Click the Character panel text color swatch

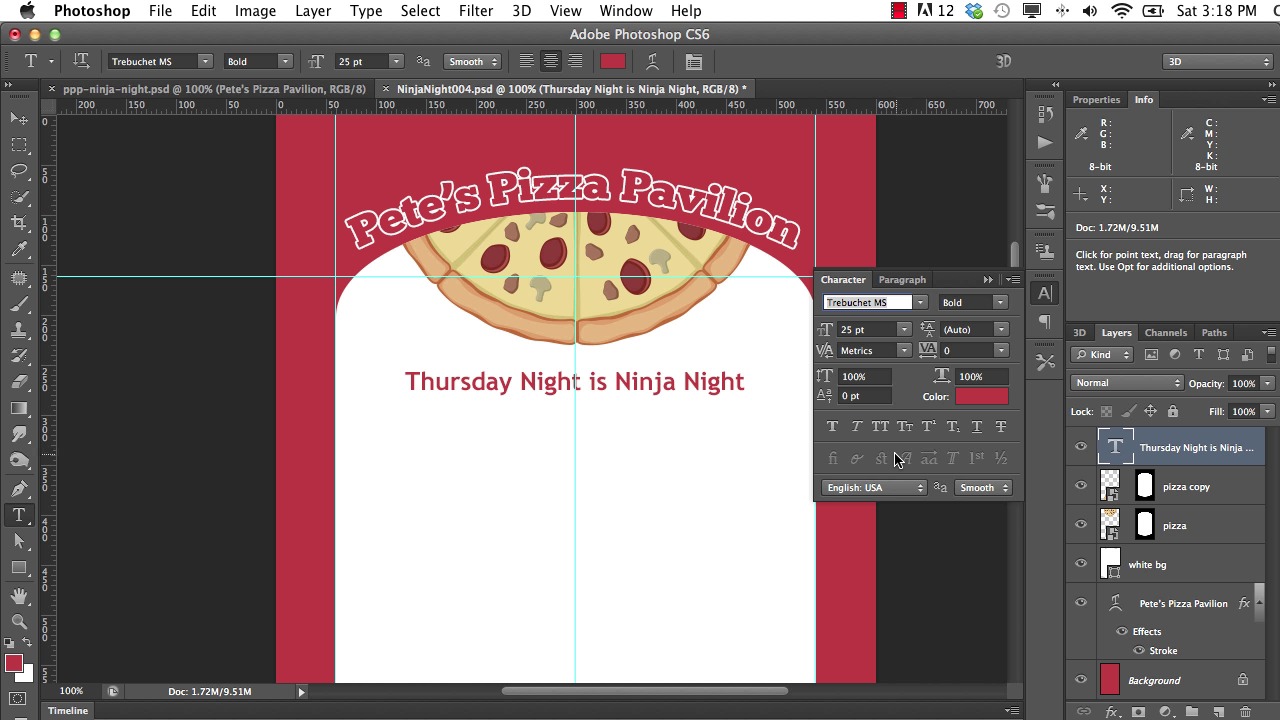(981, 397)
